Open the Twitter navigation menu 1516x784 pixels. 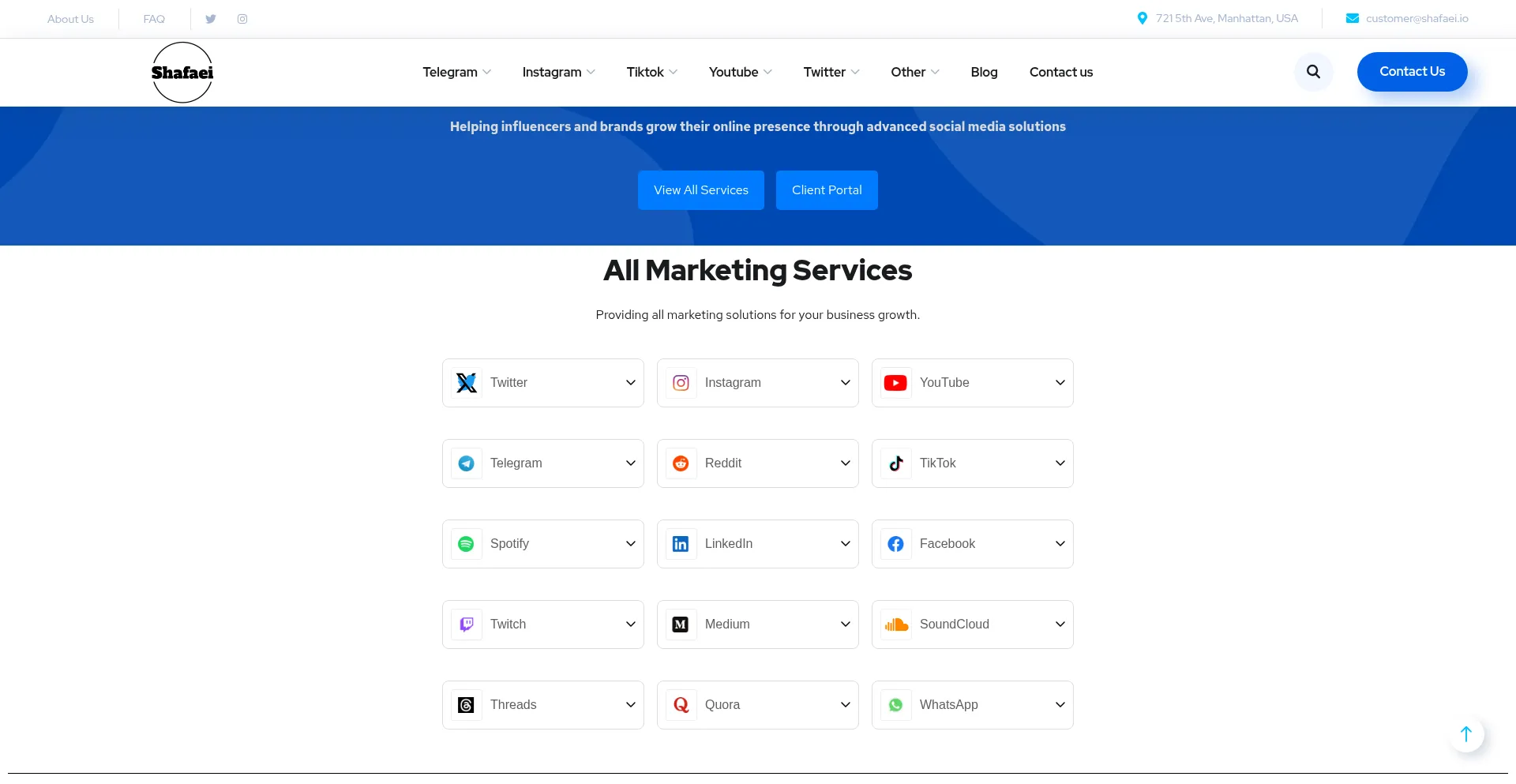[x=831, y=72]
